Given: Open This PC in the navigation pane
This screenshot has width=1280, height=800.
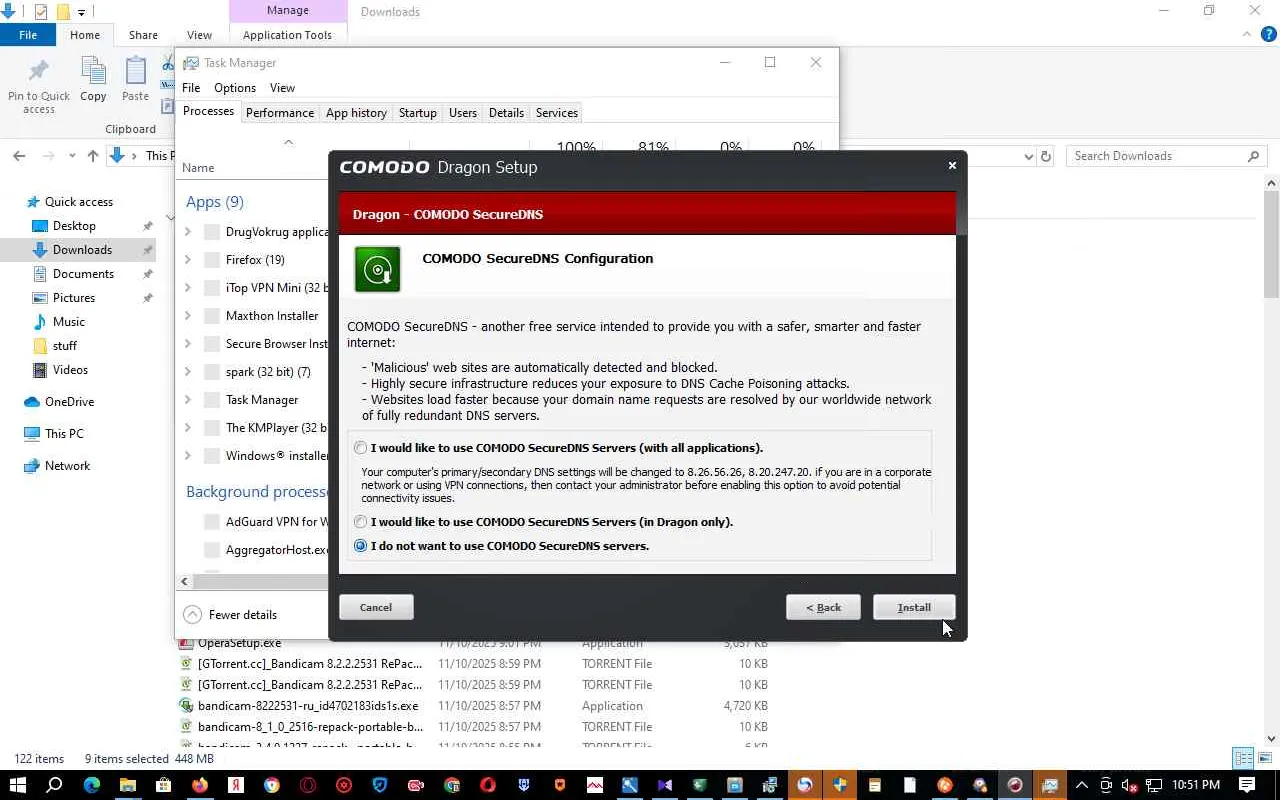Looking at the screenshot, I should (x=64, y=434).
